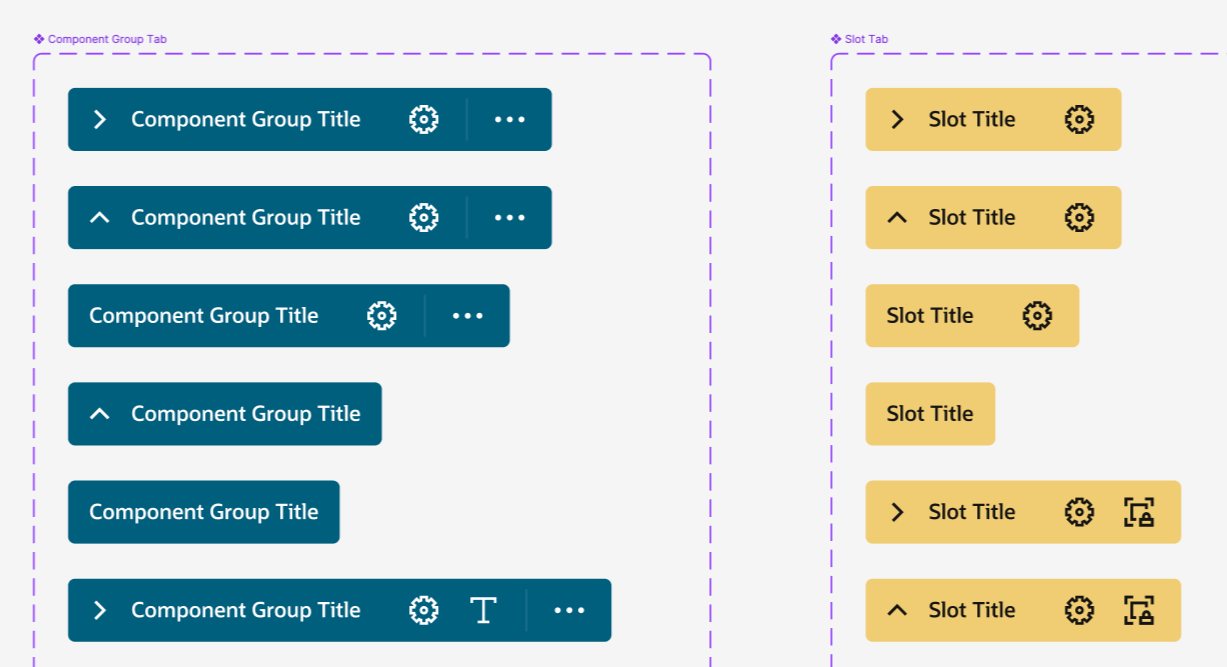
Task: Click 'Slot Title' text on chevron-less tab with gear
Action: [x=930, y=315]
